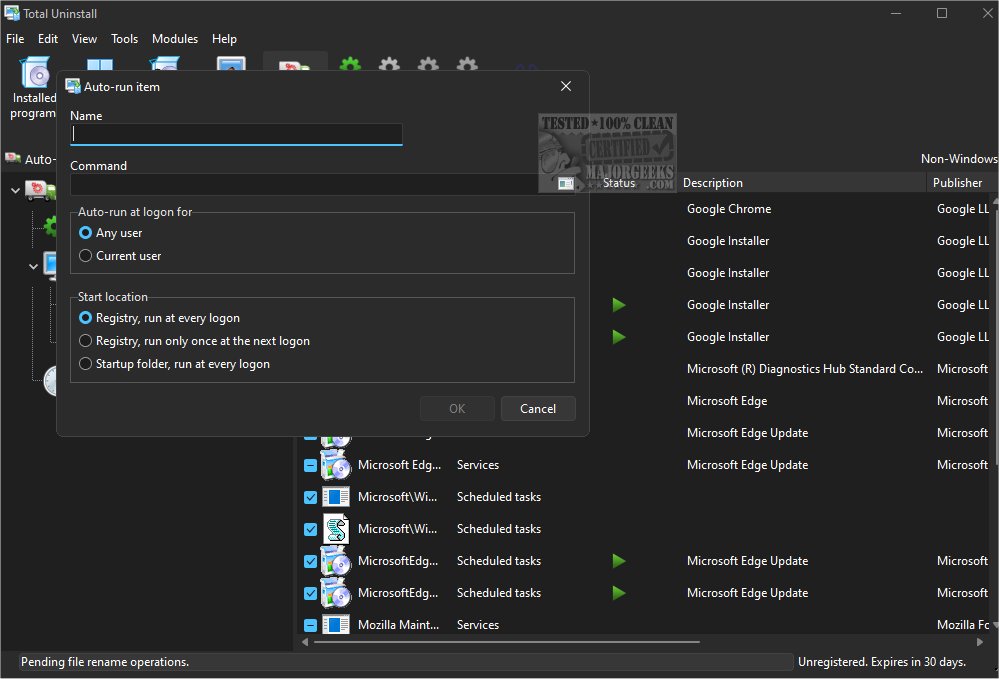Sort list by the Description column header

tap(712, 183)
